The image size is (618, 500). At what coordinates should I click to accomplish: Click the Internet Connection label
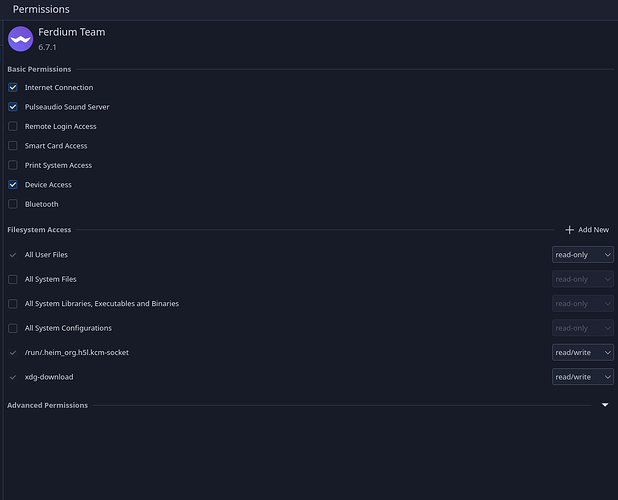click(x=59, y=87)
